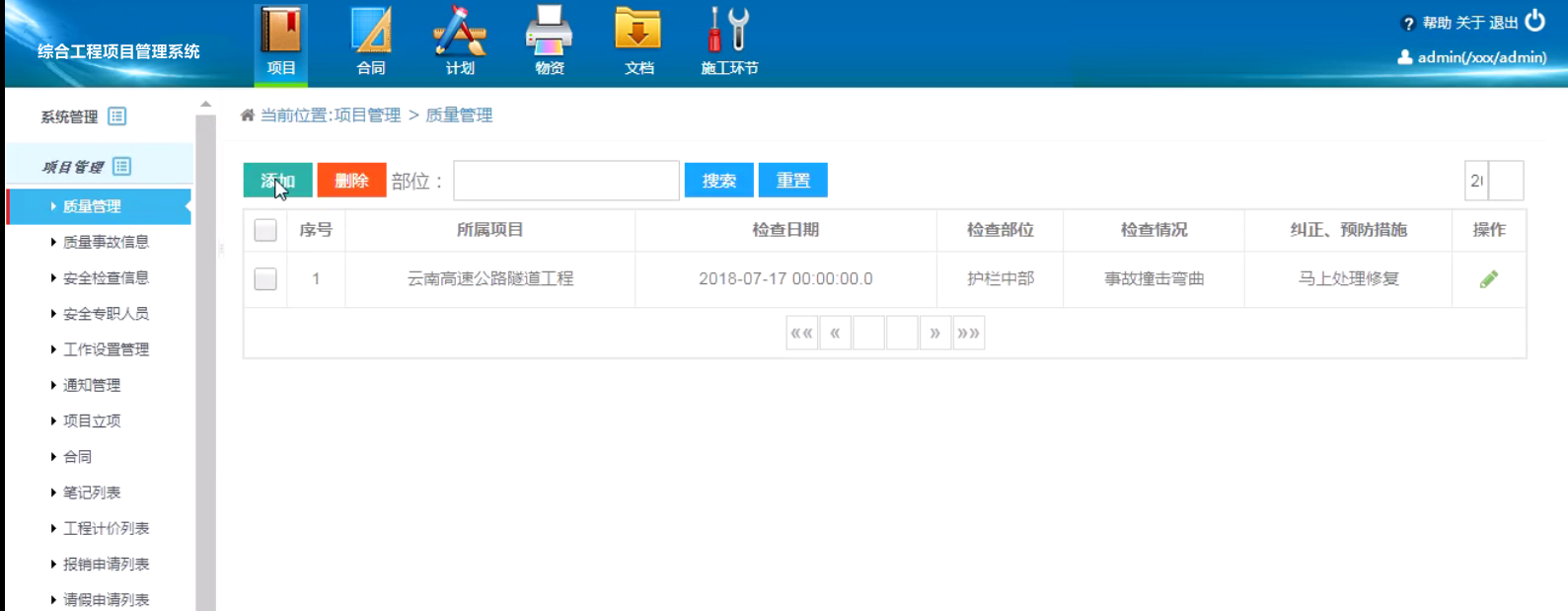The width and height of the screenshot is (1568, 611).
Task: Check the checkbox for row 1
Action: click(x=265, y=279)
